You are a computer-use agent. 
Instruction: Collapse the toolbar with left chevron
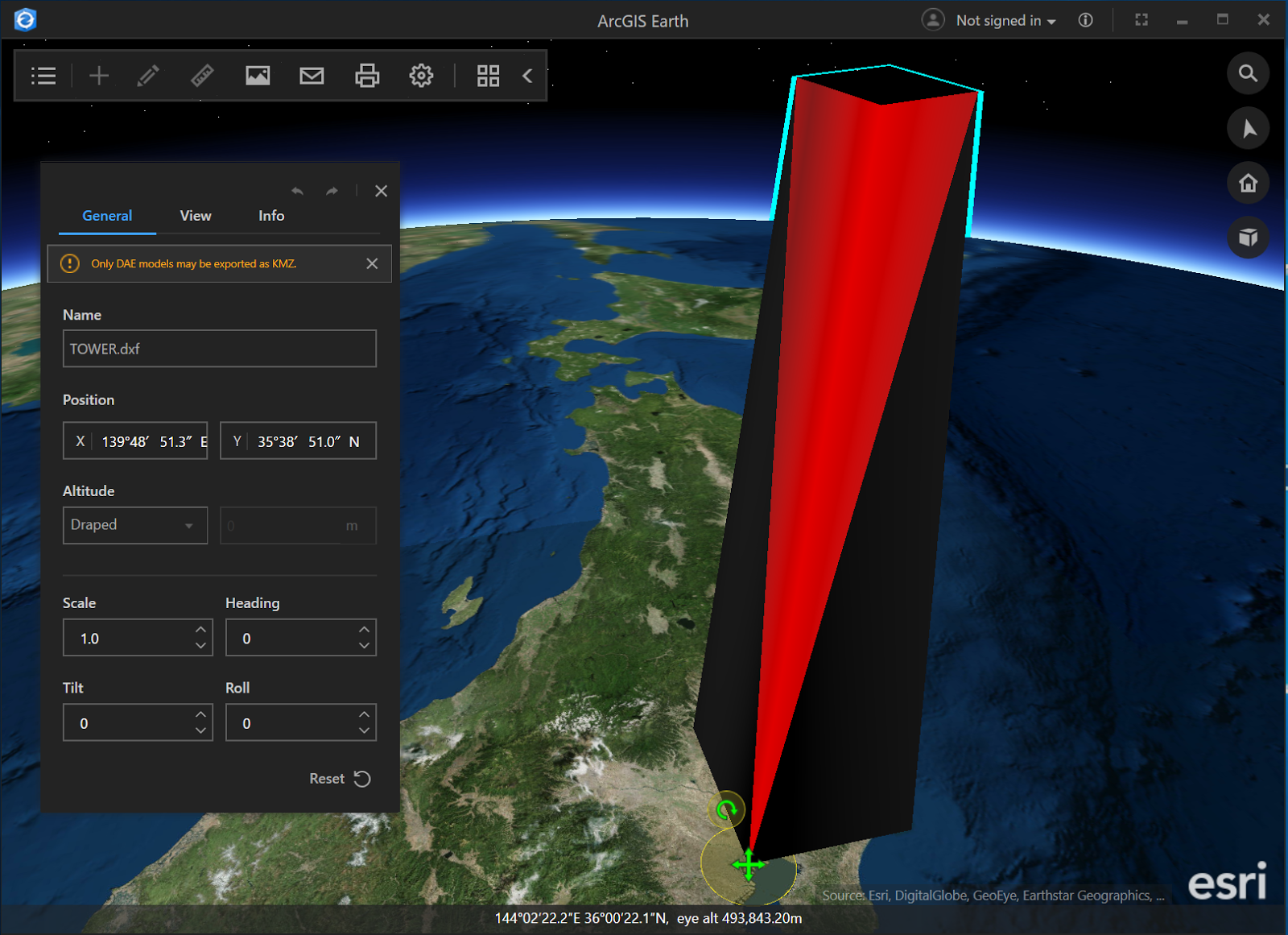pos(527,76)
